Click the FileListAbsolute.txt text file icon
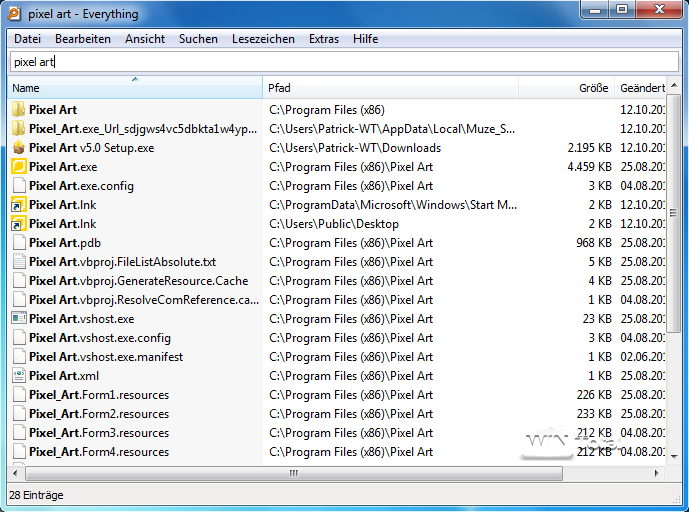Viewport: 689px width, 512px height. 19,262
